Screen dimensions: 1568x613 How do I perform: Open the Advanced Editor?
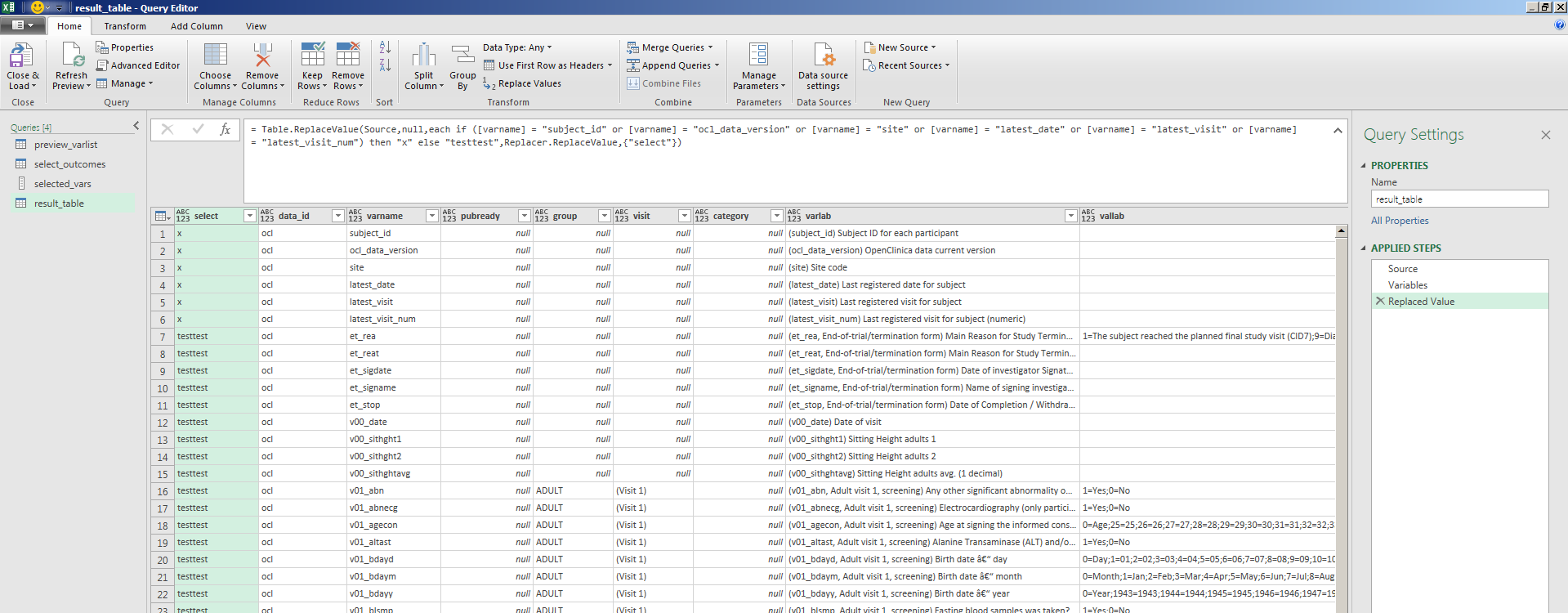137,65
